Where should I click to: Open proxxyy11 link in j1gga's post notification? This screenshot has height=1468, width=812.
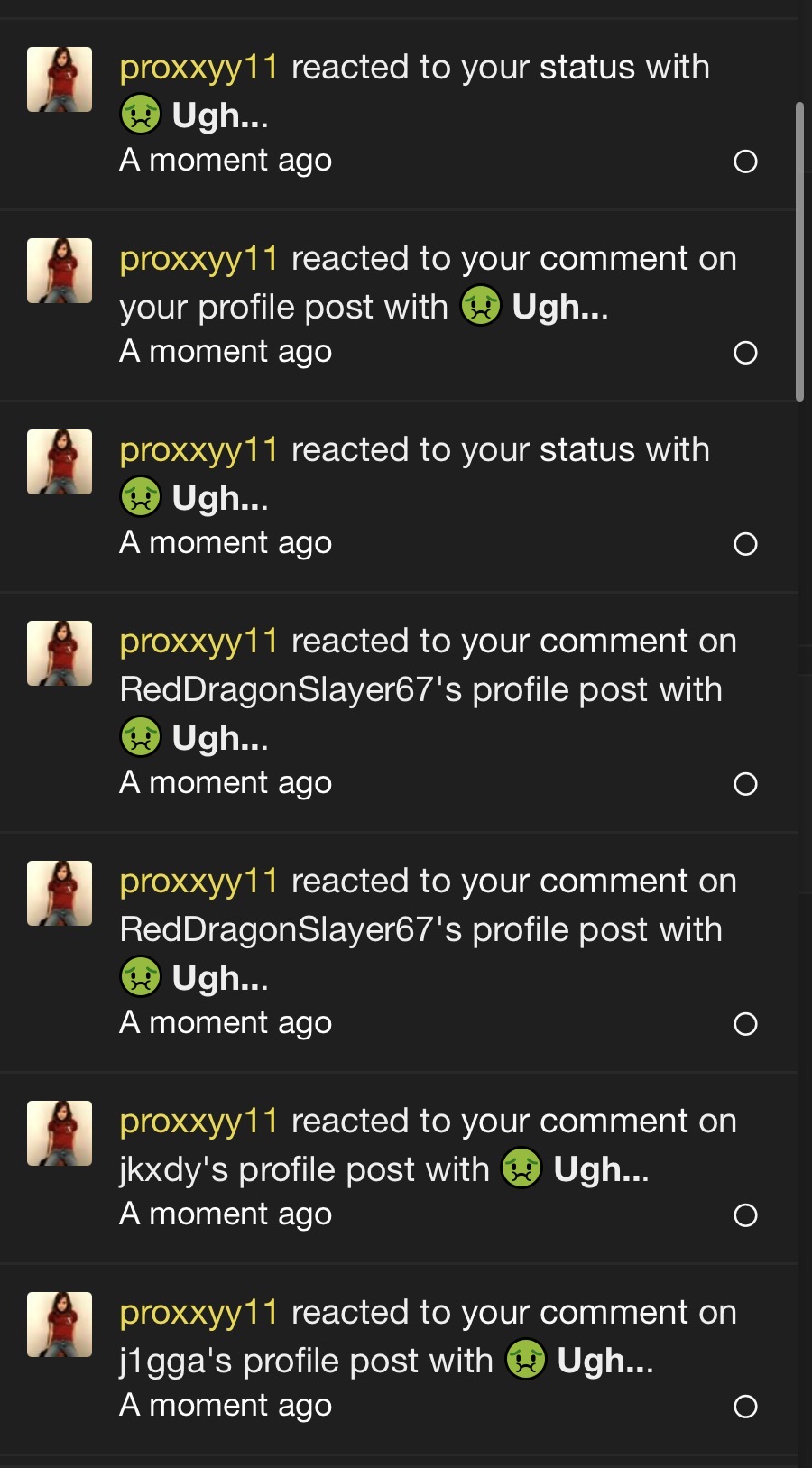click(199, 1313)
